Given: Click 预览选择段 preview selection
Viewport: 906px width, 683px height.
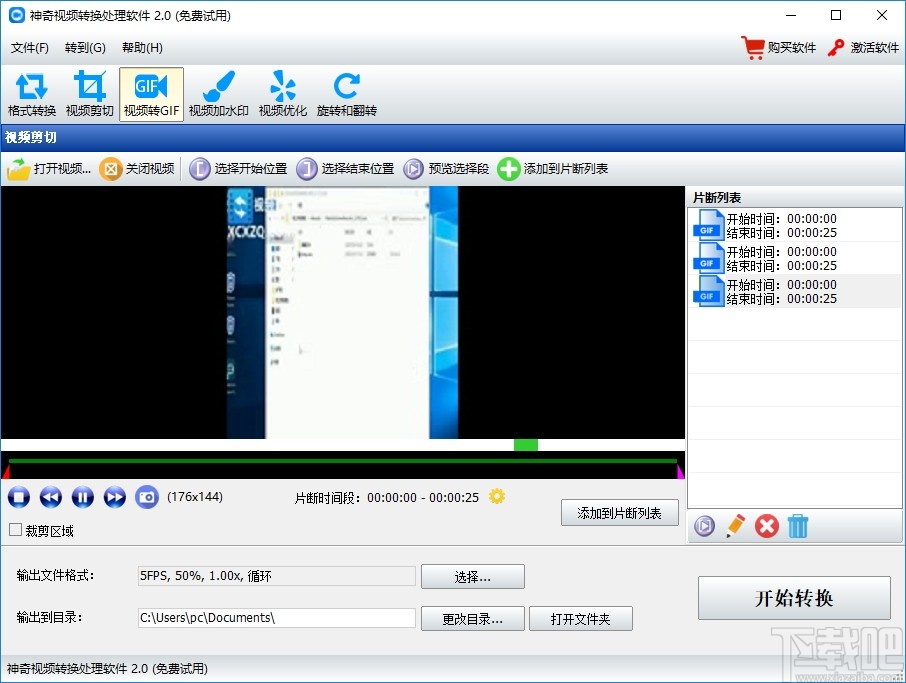Looking at the screenshot, I should [446, 169].
